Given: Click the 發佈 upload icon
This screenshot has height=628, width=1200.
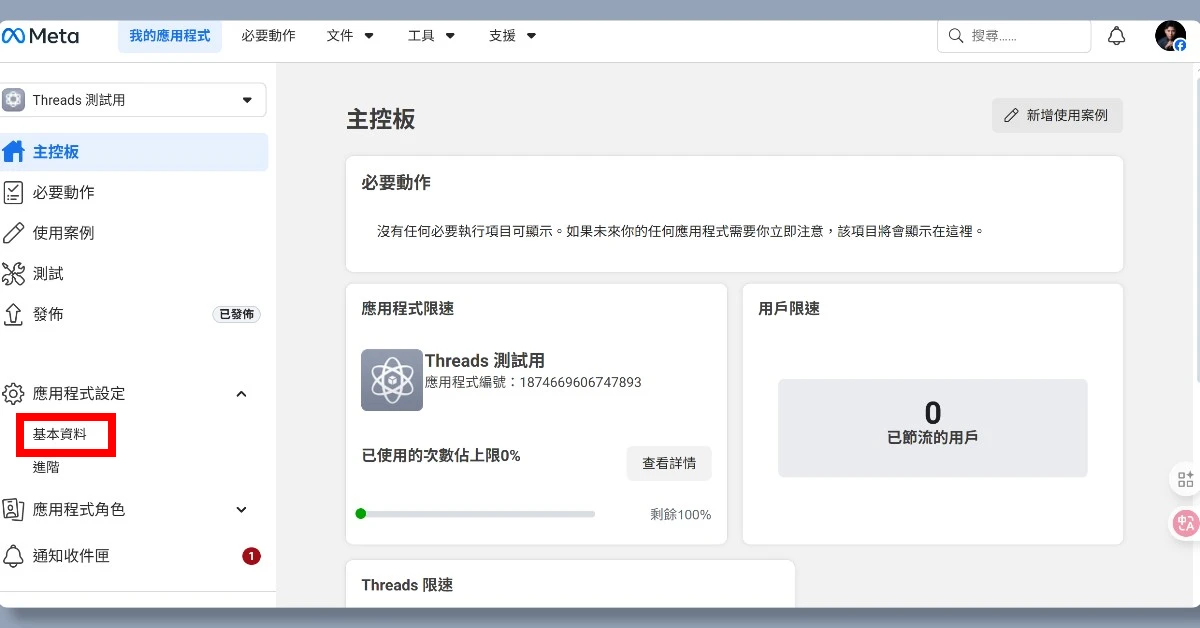Looking at the screenshot, I should click(x=13, y=314).
